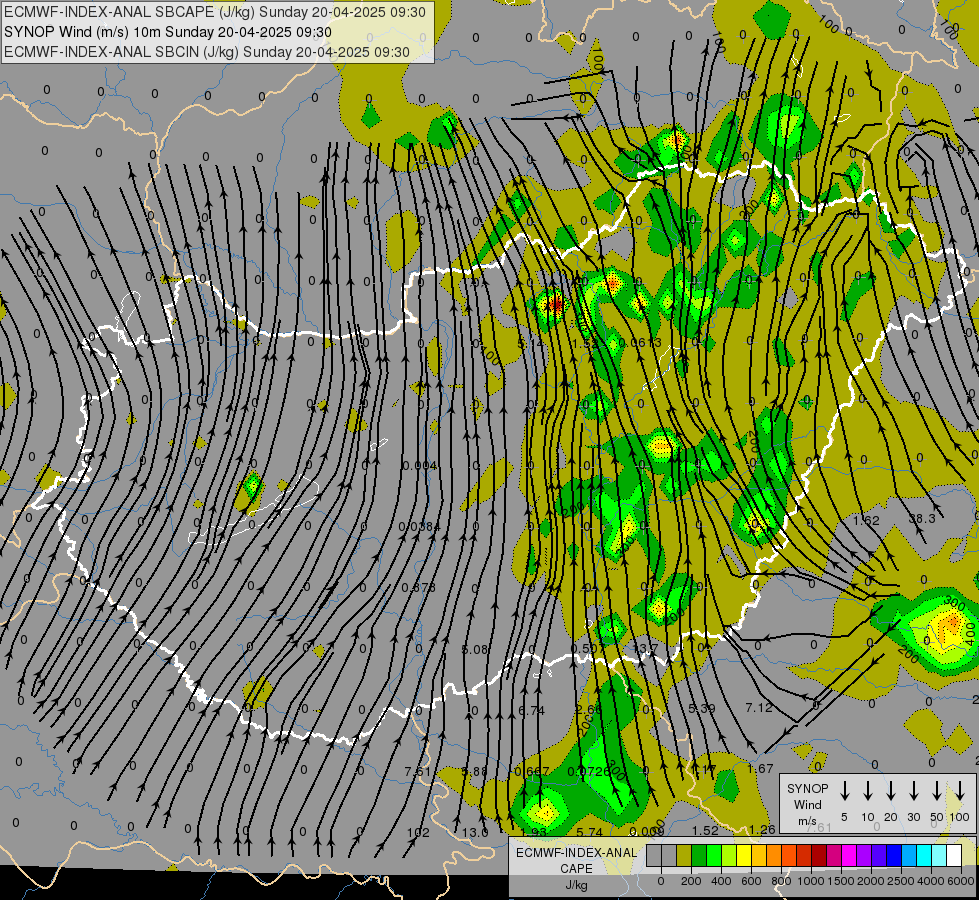This screenshot has height=900, width=979.
Task: Click the '0.676' value on the map
Action: point(418,588)
